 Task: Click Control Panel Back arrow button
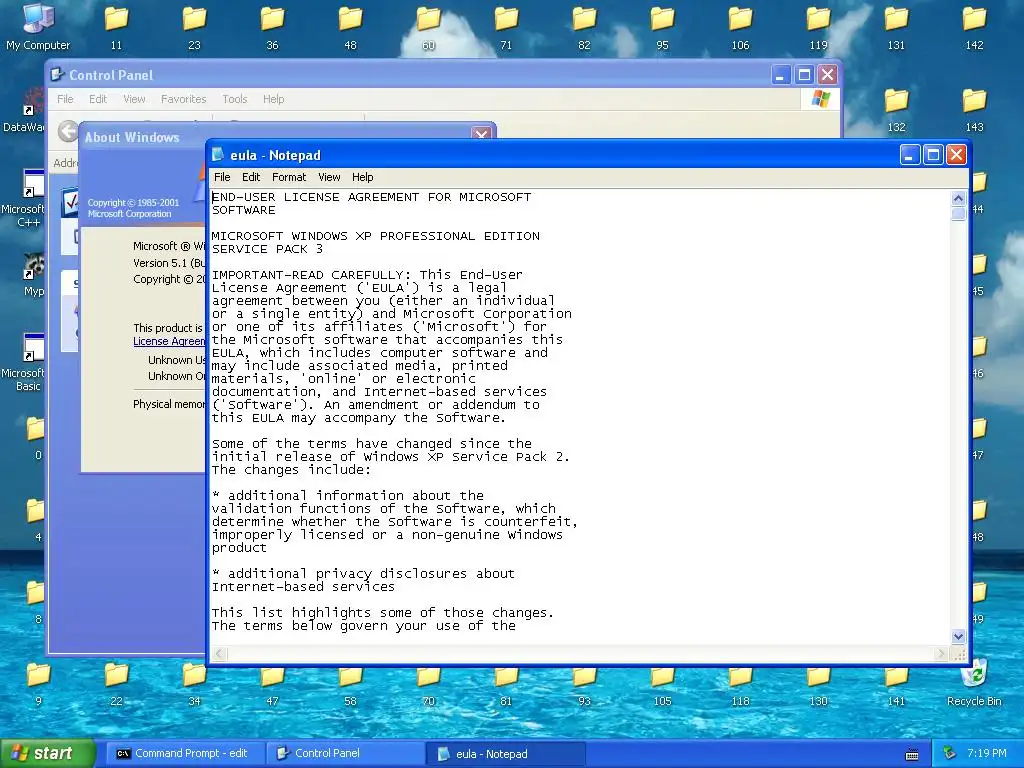(x=67, y=131)
